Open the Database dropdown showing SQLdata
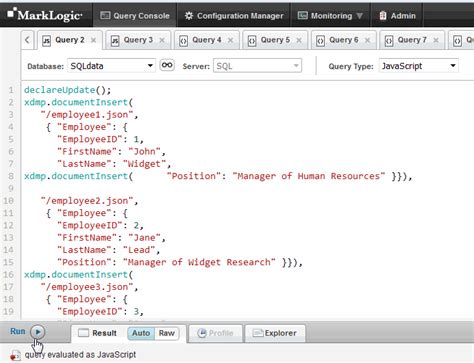Viewport: 474px width, 363px height. click(x=111, y=66)
